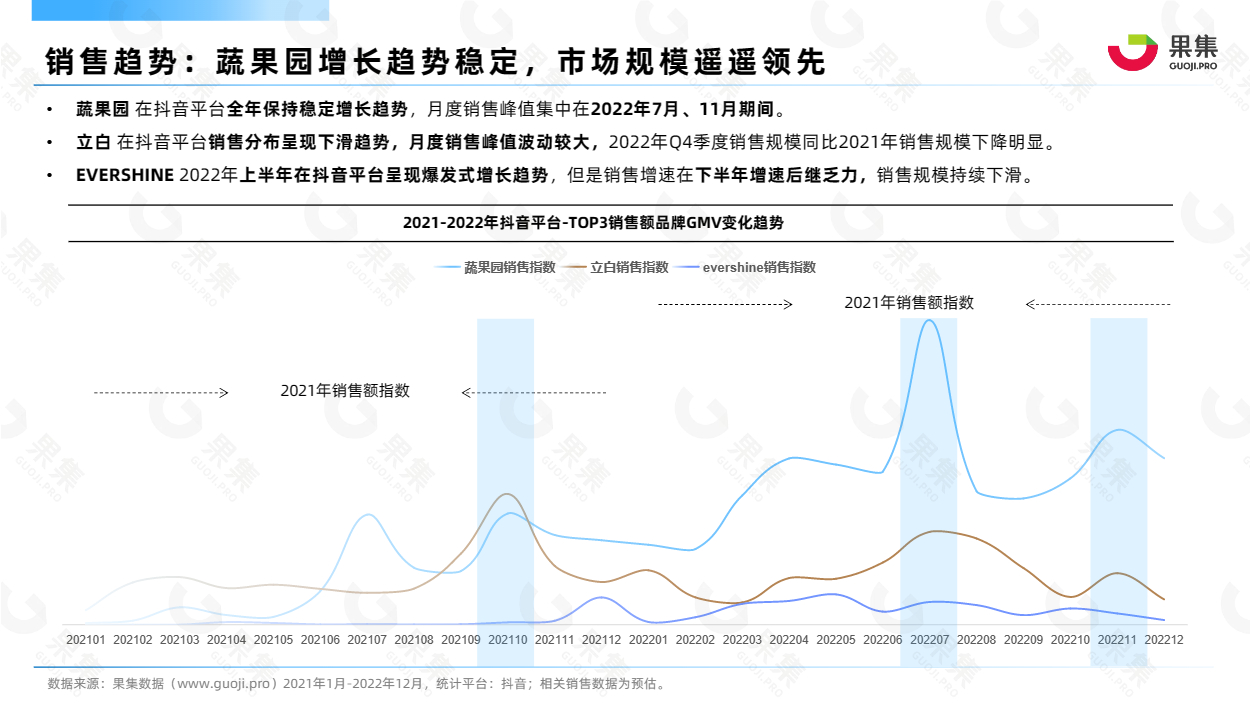The width and height of the screenshot is (1250, 703).
Task: Click axis label 202109
Action: [x=461, y=639]
